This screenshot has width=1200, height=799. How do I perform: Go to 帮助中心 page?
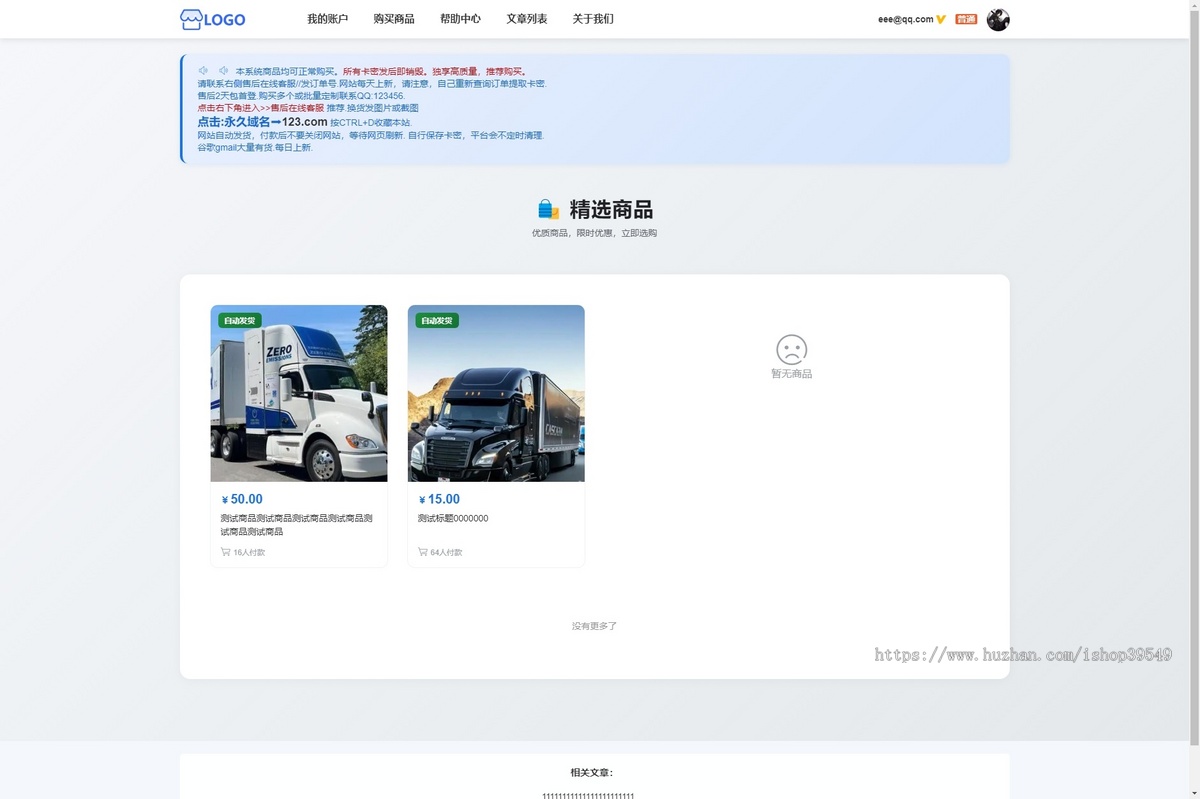click(x=460, y=19)
